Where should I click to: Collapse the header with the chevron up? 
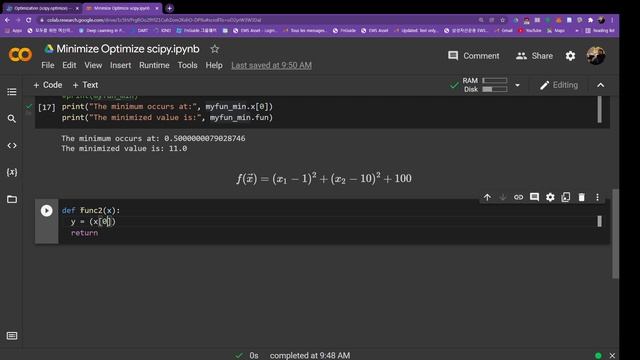click(x=600, y=85)
